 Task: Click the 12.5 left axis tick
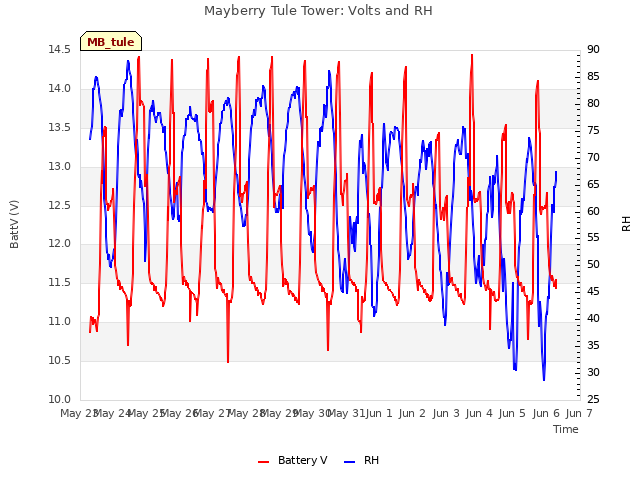click(60, 205)
